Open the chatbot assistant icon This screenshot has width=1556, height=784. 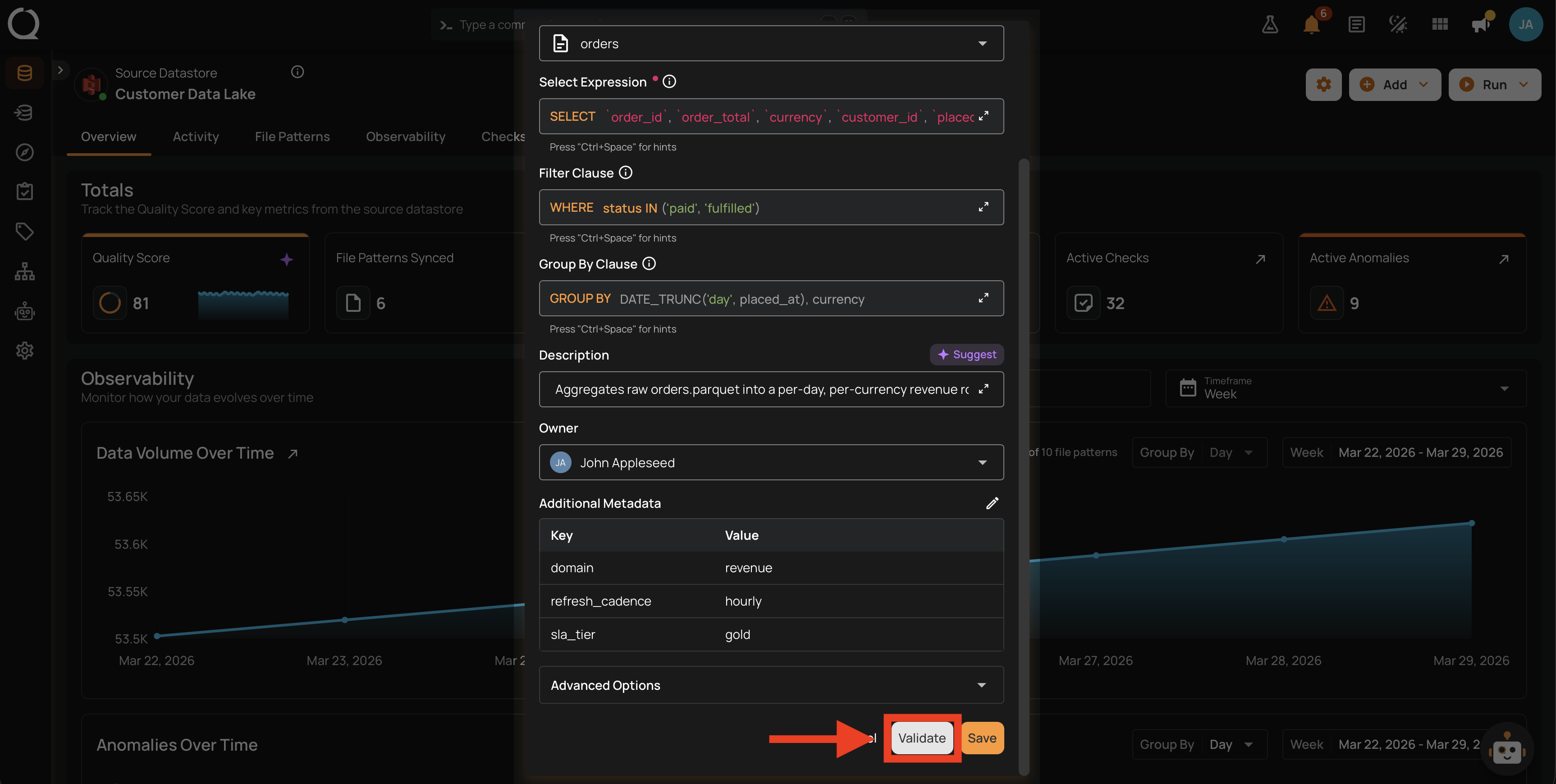1508,750
